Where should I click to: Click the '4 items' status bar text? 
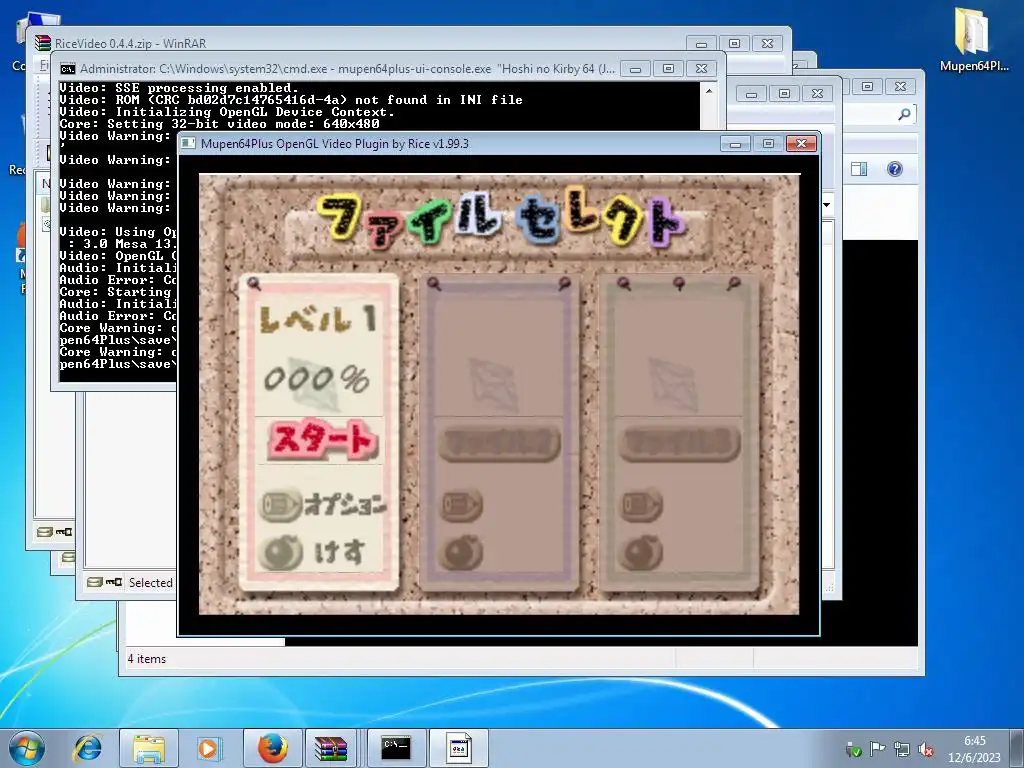pyautogui.click(x=147, y=659)
